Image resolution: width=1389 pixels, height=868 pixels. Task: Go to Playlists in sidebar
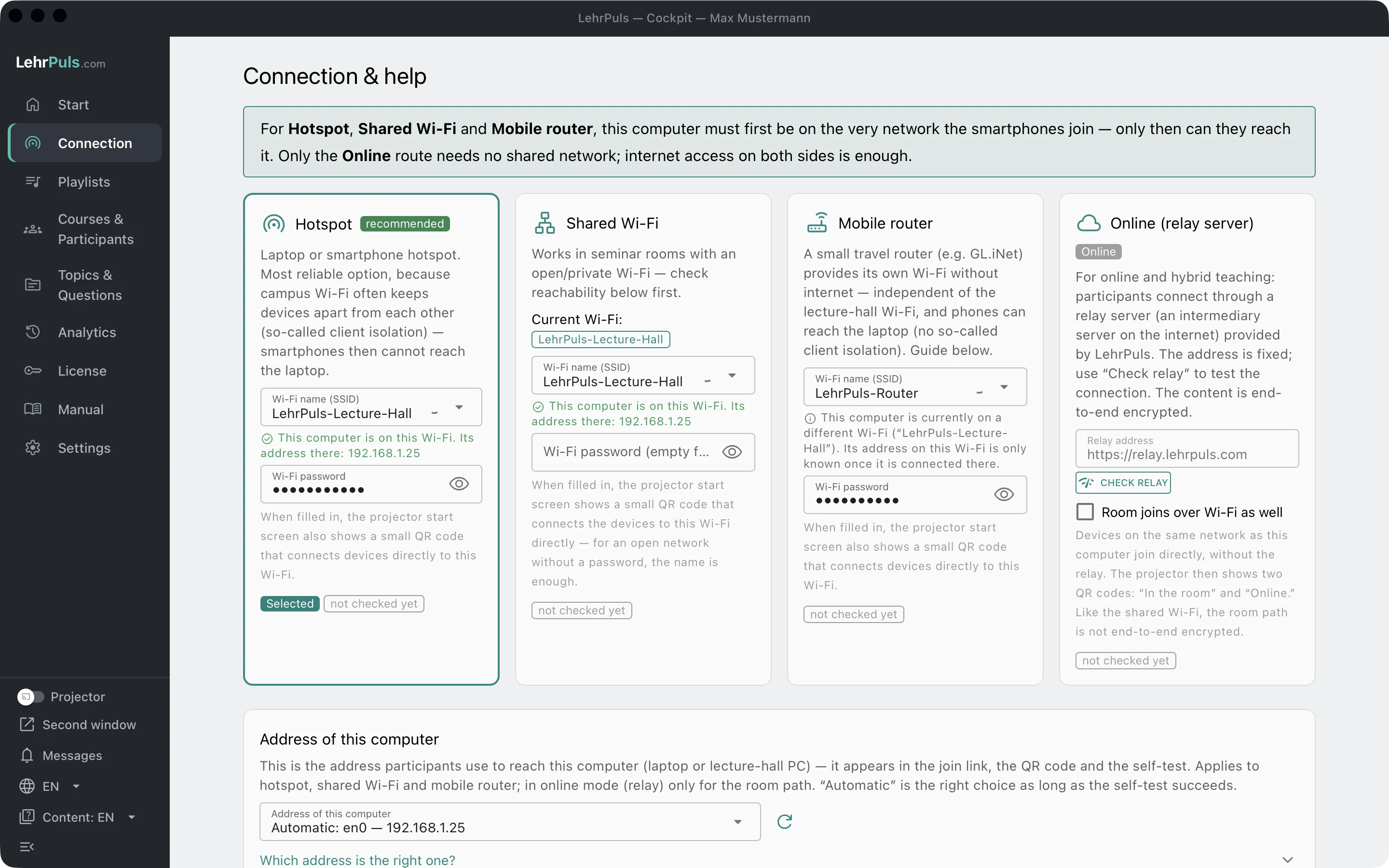(x=85, y=182)
